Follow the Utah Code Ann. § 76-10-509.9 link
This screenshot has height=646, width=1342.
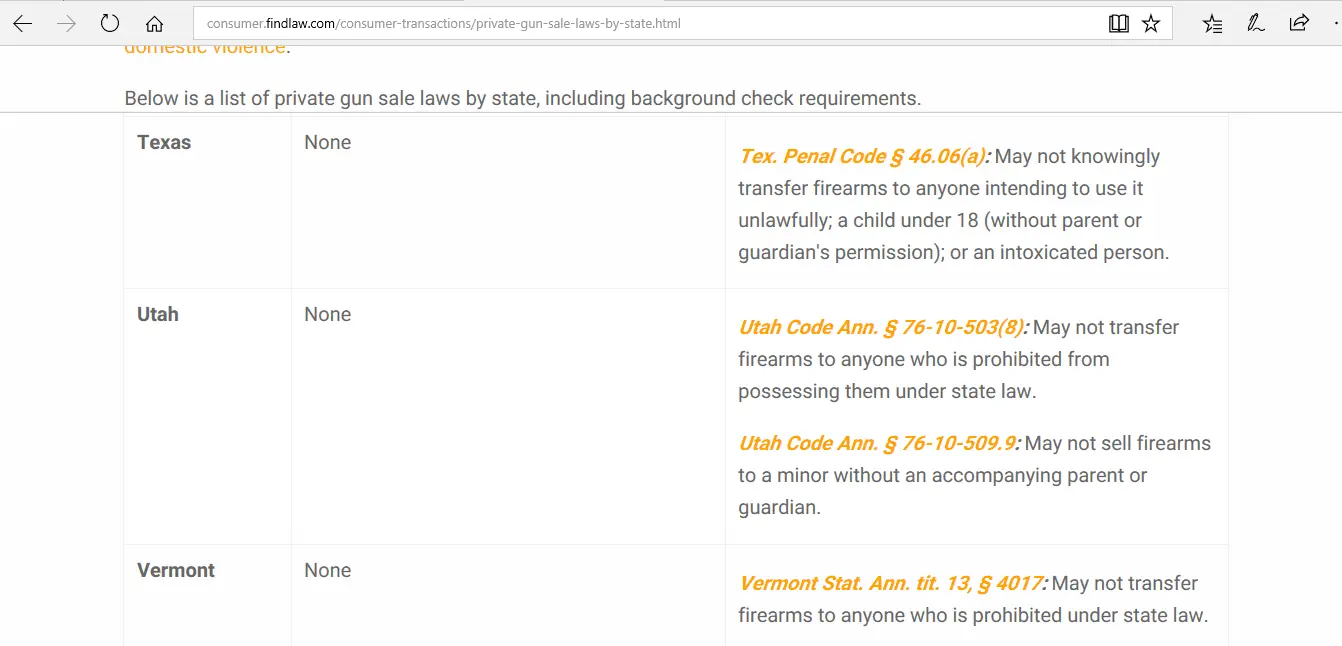[877, 443]
